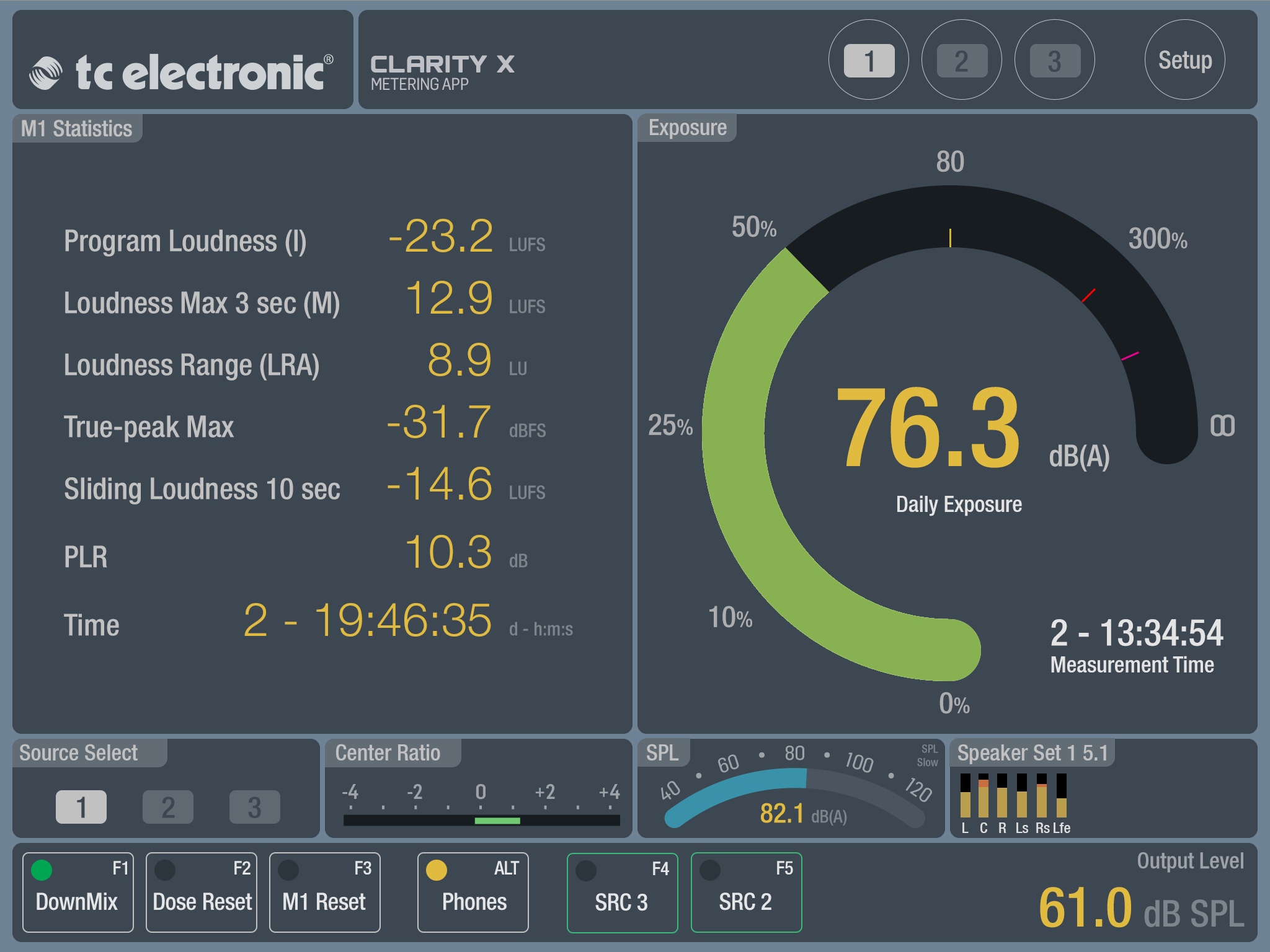Click the 76.3 dB(A) Daily Exposure reading
Image resolution: width=1270 pixels, height=952 pixels.
972,428
